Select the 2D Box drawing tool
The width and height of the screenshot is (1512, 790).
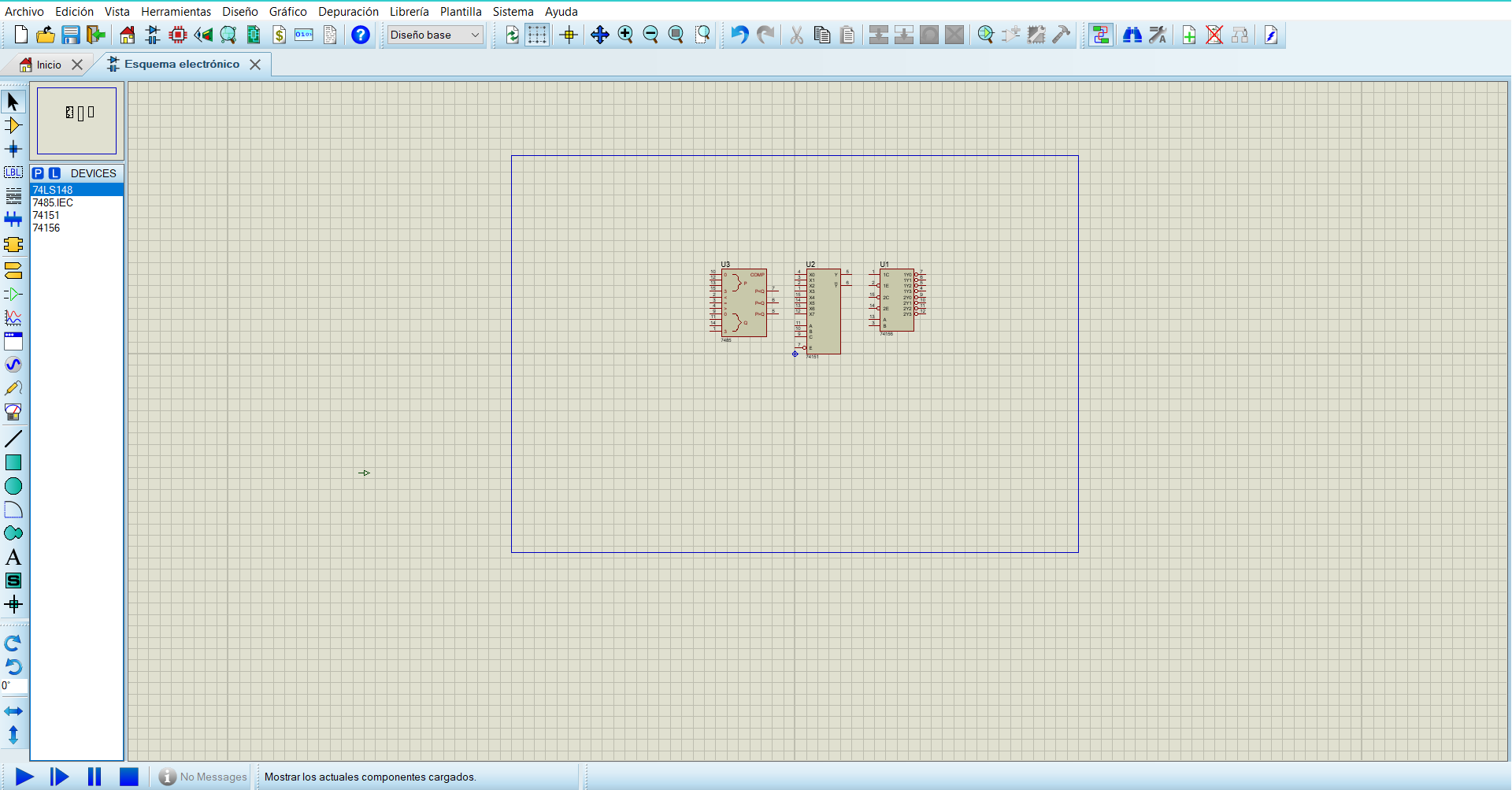[x=13, y=462]
